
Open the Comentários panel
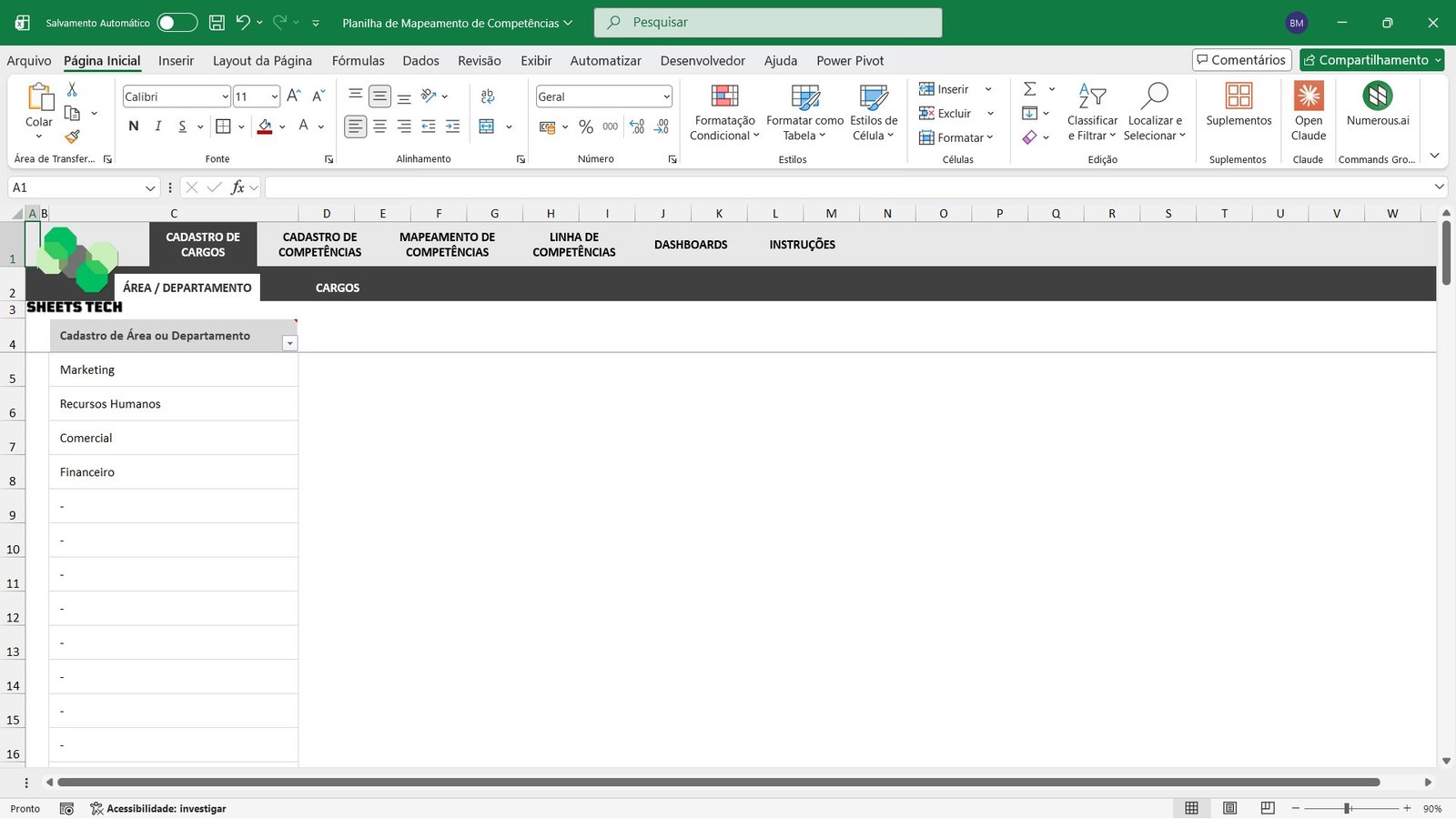point(1241,59)
